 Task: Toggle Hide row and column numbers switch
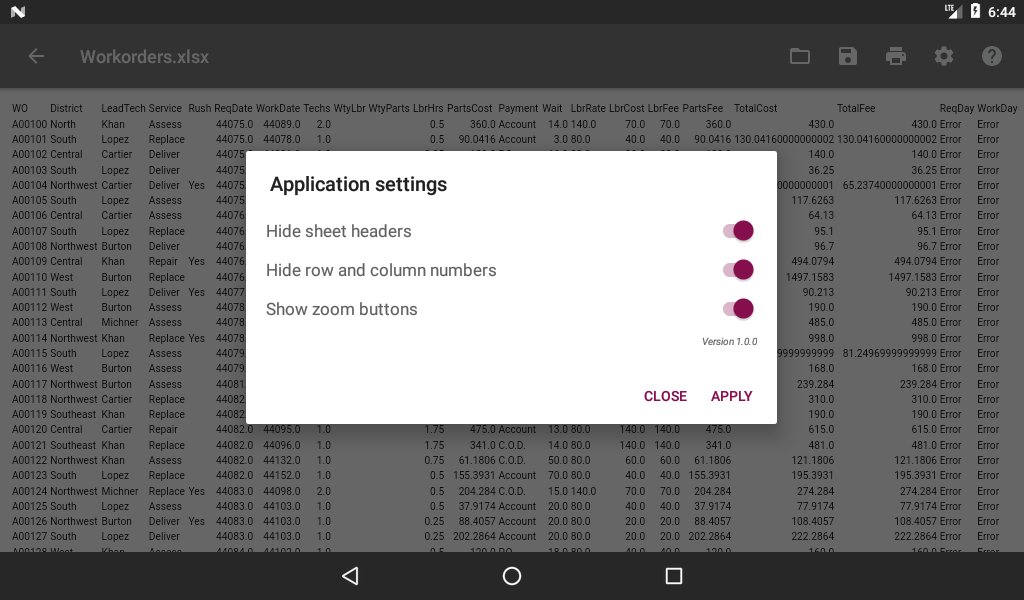tap(738, 270)
